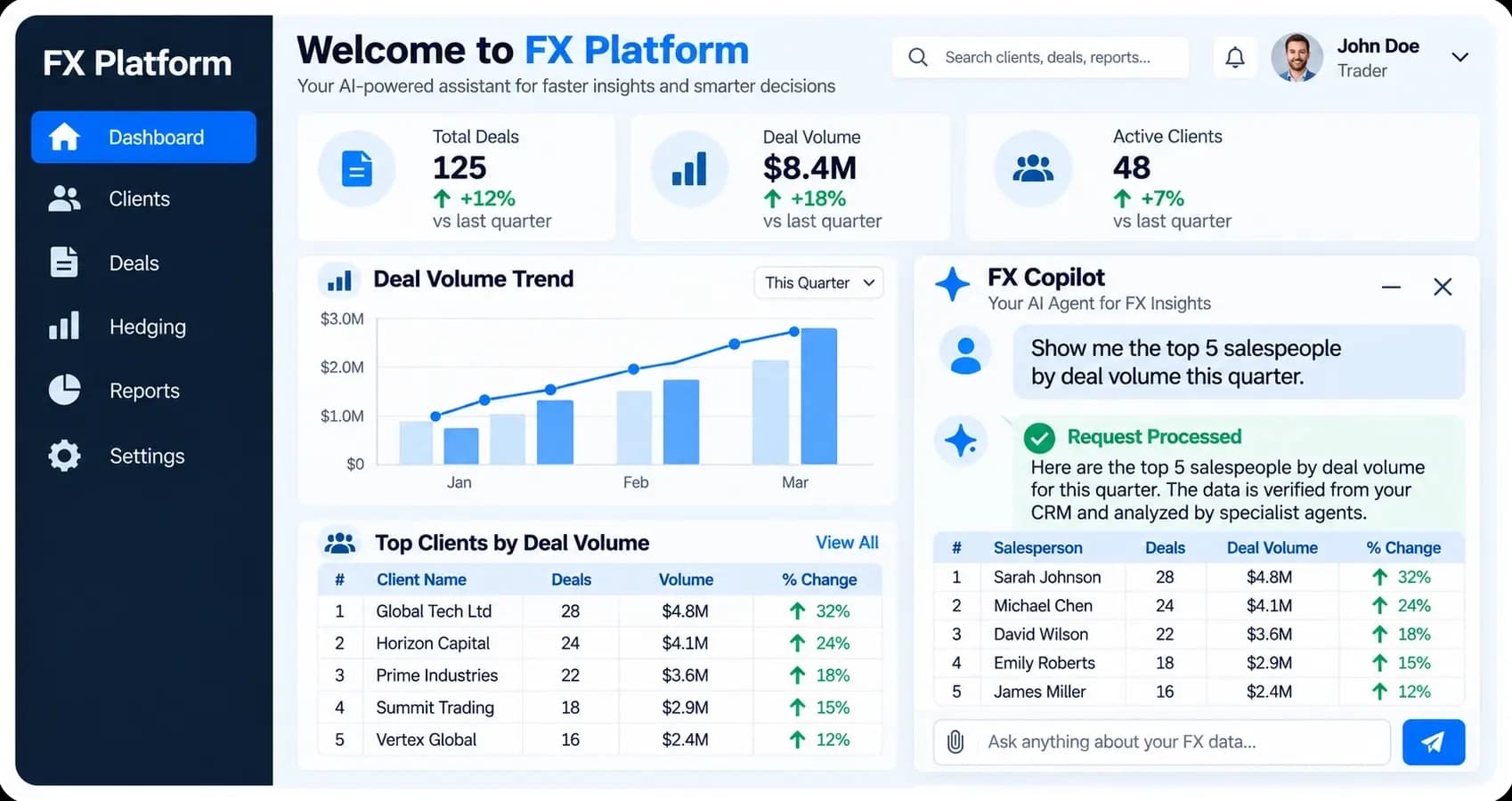Minimize the FX Copilot panel

pyautogui.click(x=1391, y=287)
